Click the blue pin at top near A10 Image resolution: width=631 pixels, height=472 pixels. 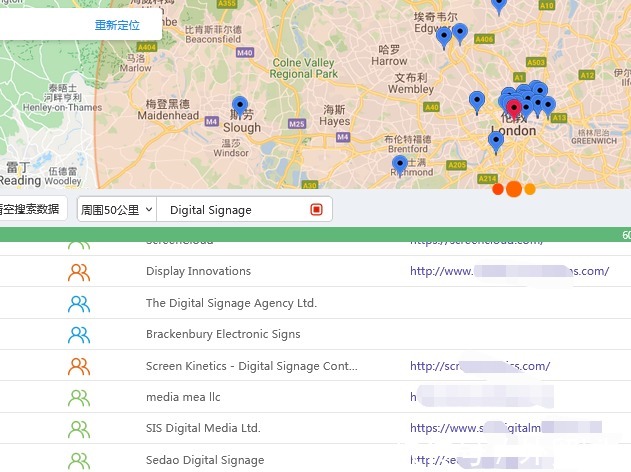(499, 6)
